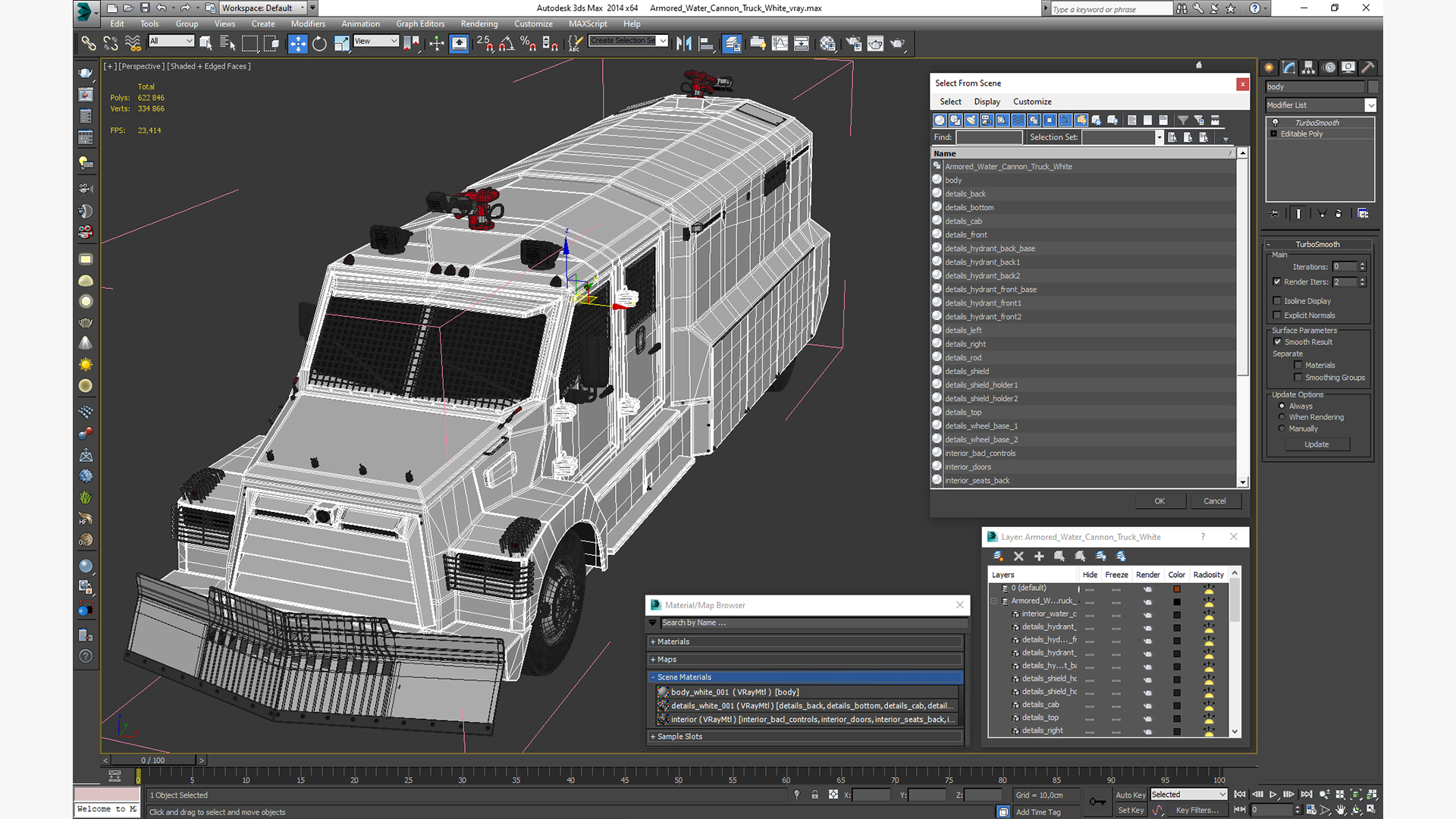Play the animation

[1273, 795]
